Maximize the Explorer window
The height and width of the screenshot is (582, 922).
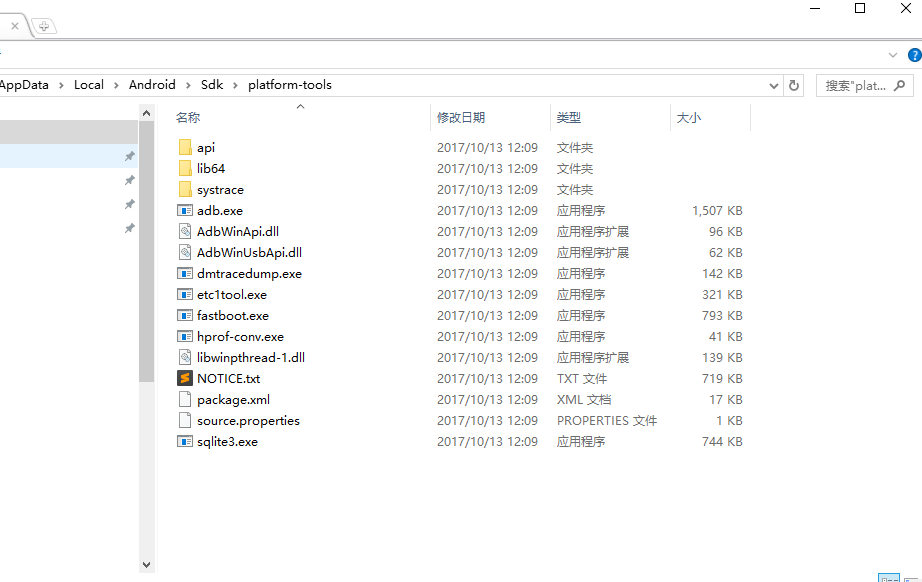(860, 8)
